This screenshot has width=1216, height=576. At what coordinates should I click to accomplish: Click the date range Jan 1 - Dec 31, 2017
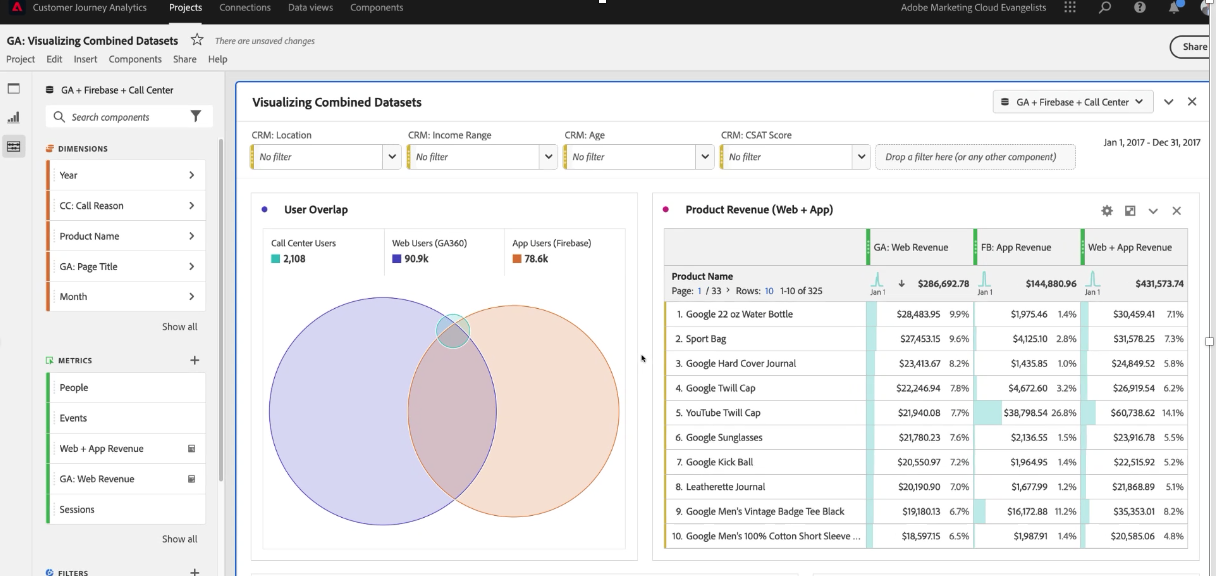point(1152,143)
